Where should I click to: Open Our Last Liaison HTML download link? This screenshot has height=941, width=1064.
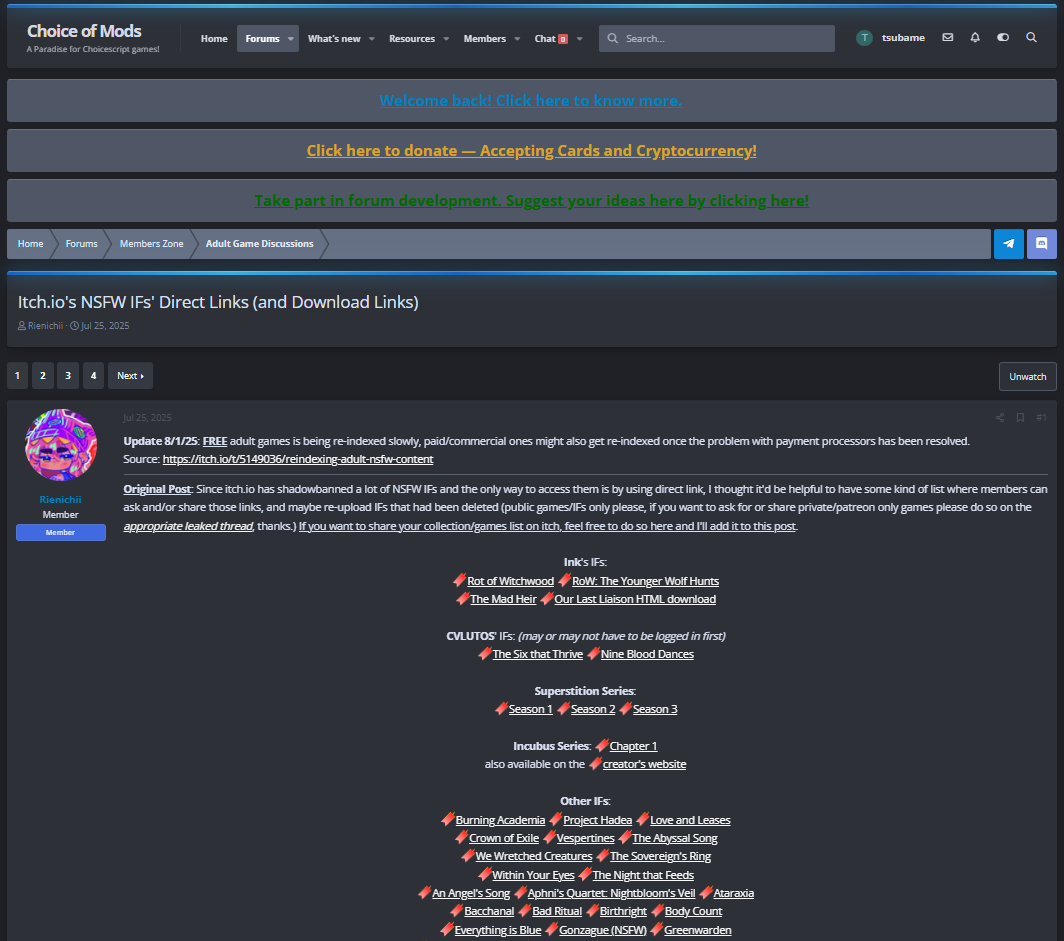pos(635,599)
